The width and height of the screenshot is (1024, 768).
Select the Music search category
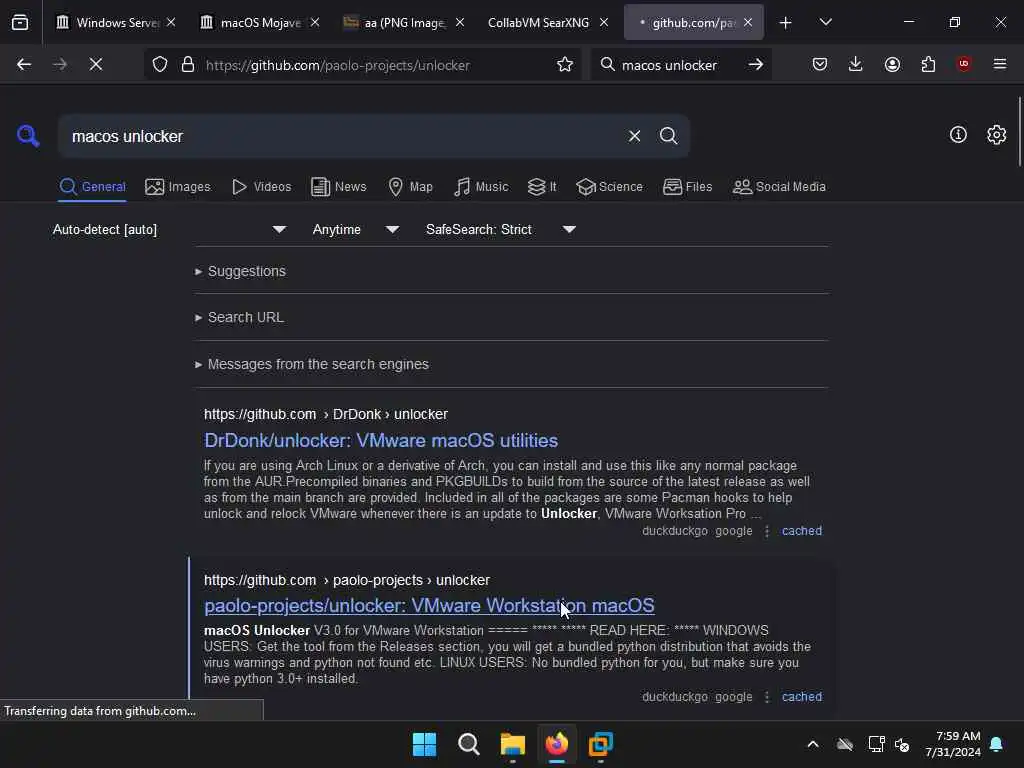coord(481,187)
